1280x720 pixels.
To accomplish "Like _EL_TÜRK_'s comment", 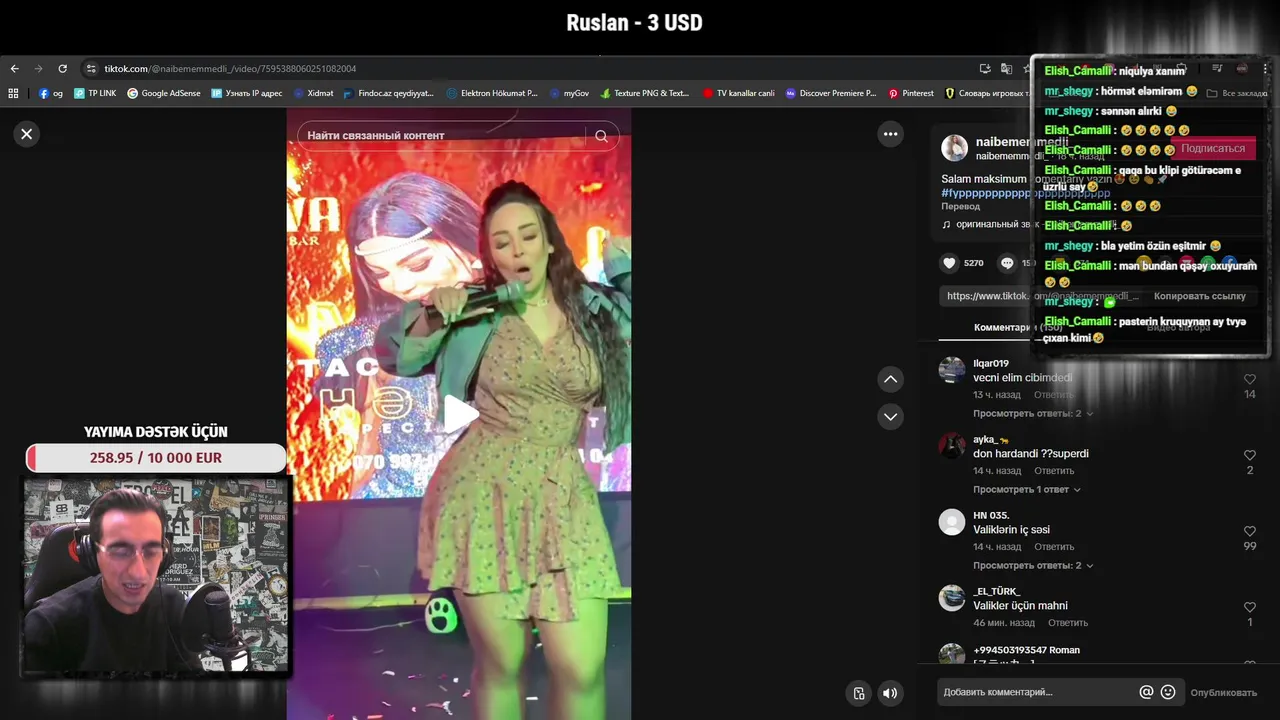I will click(1250, 608).
